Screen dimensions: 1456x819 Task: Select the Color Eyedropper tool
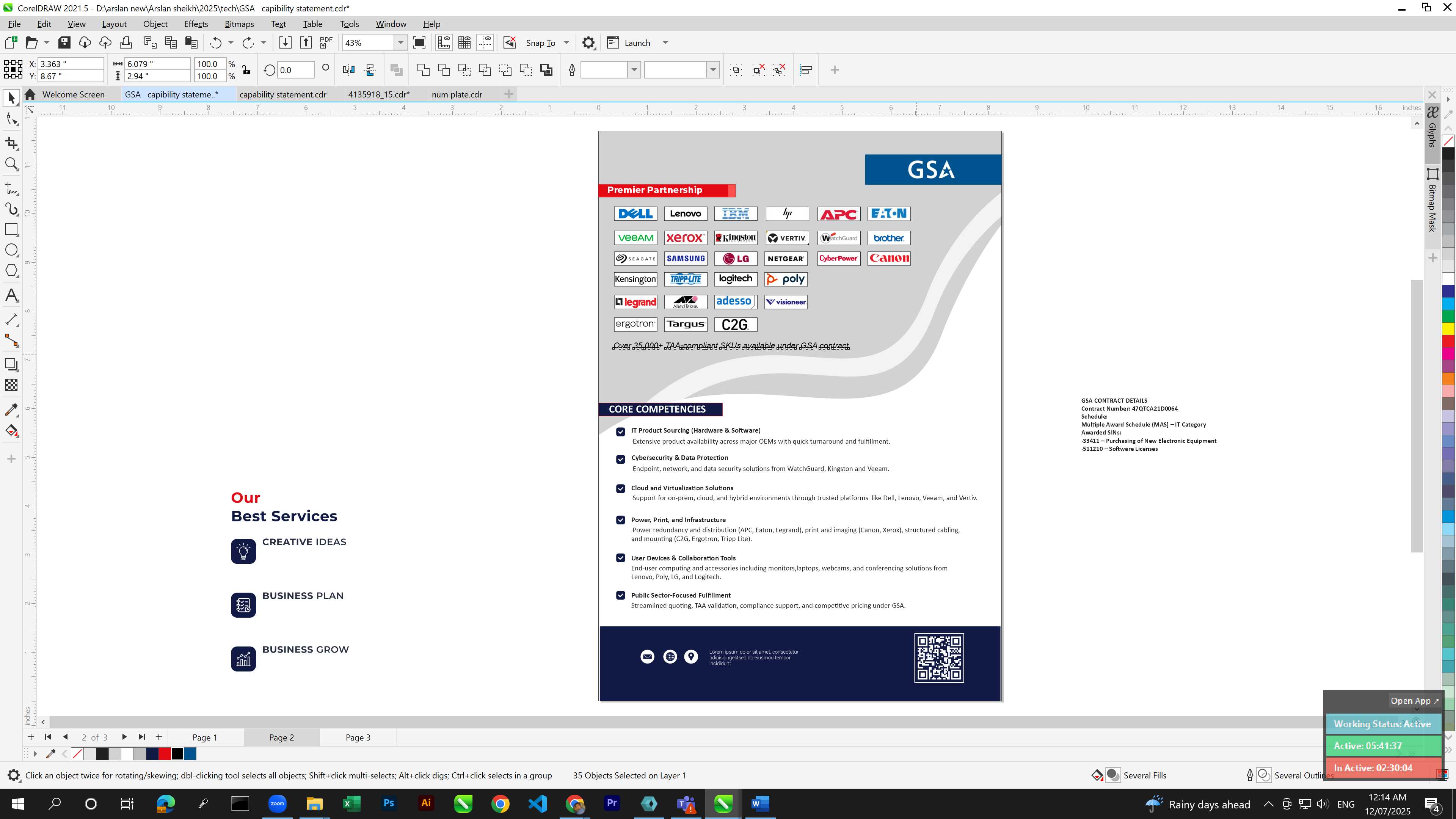tap(11, 410)
